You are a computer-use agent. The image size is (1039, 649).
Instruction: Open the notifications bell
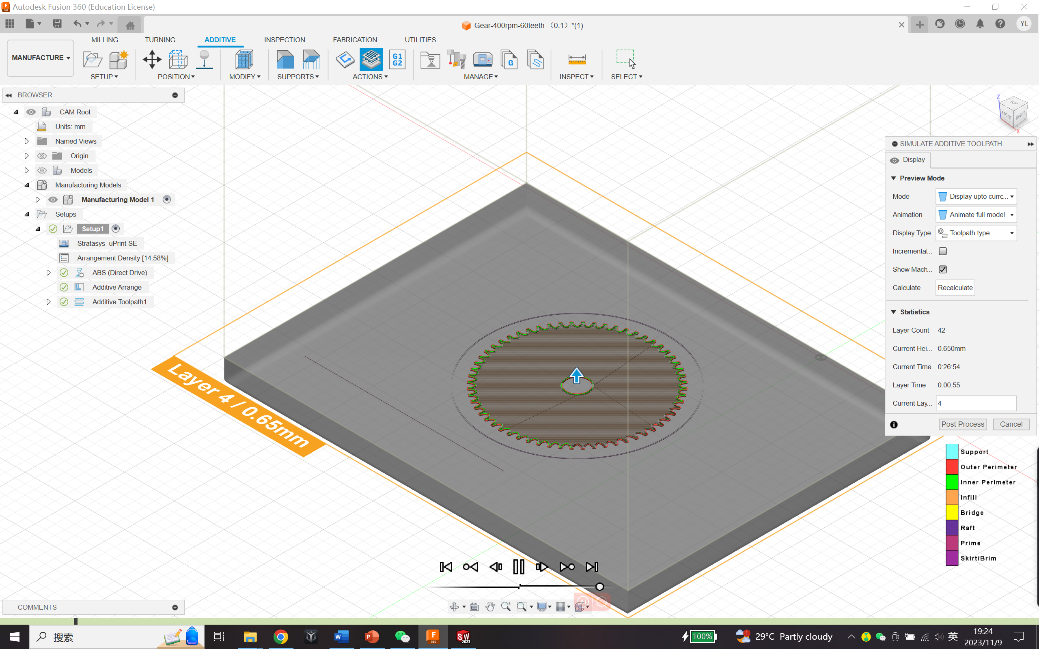[x=980, y=24]
